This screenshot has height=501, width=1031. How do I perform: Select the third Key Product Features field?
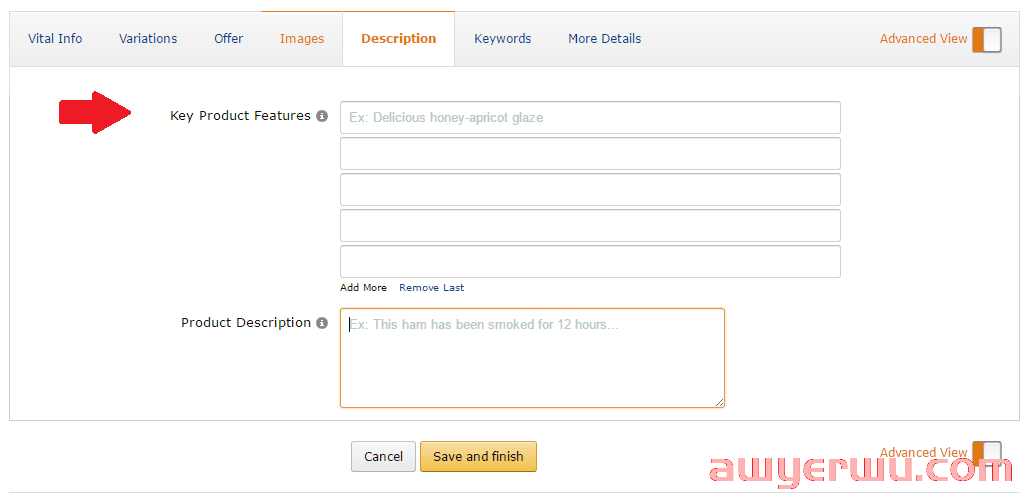tap(590, 190)
